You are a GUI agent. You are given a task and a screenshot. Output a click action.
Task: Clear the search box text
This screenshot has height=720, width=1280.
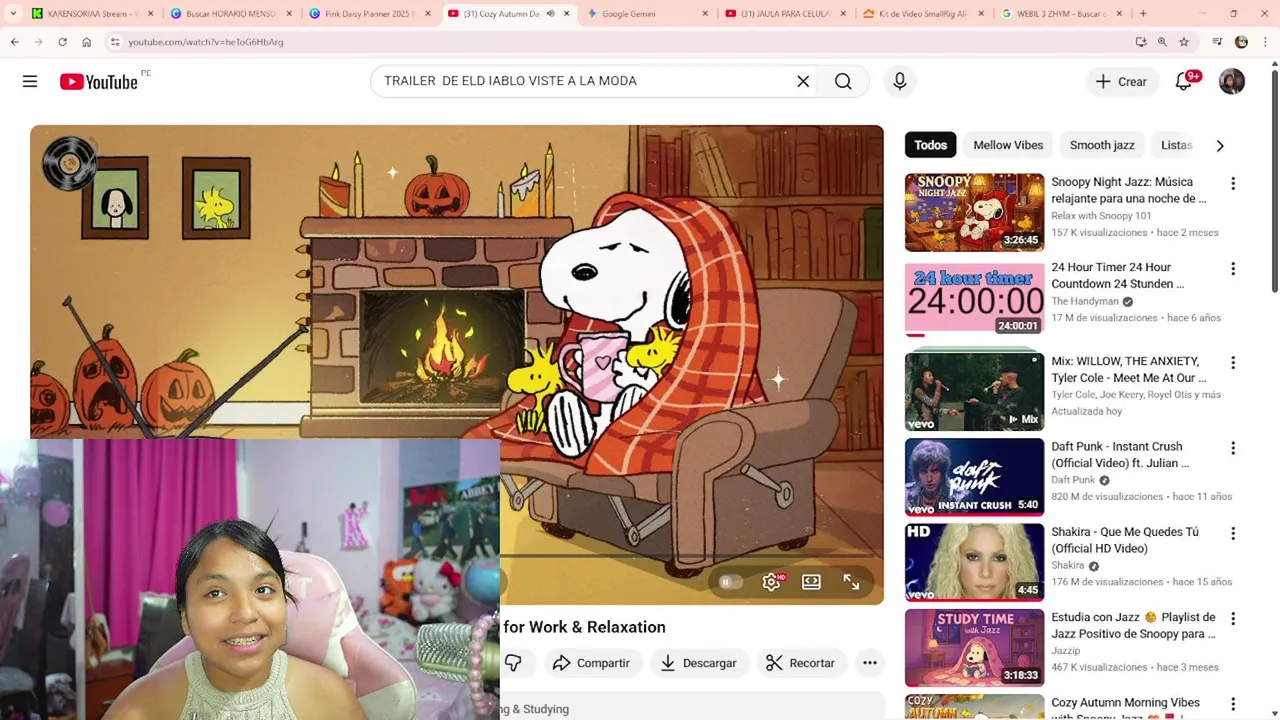(x=803, y=81)
